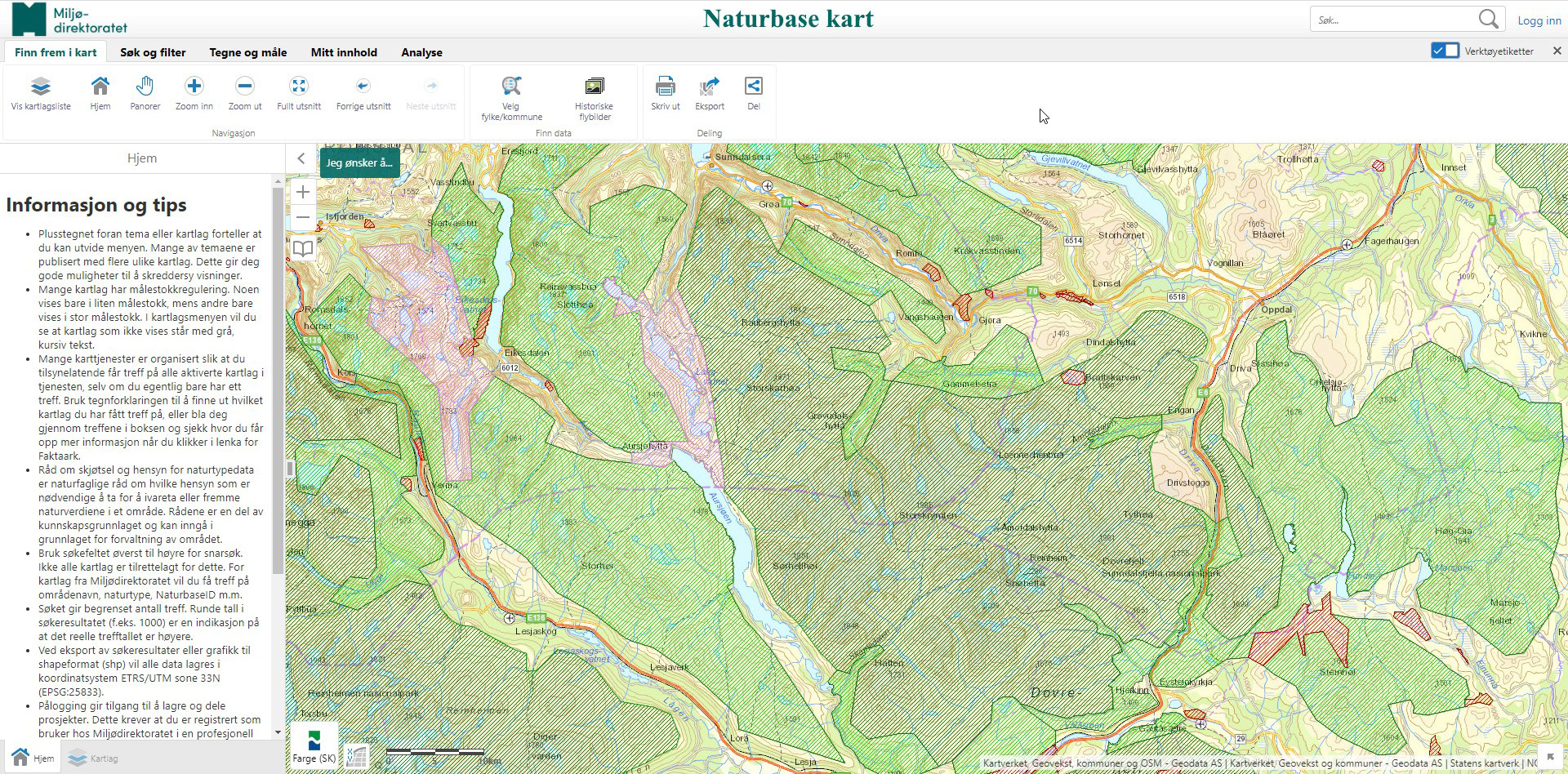The width and height of the screenshot is (1568, 774).
Task: Open the Farge (SK) basemap selector
Action: pos(314,746)
